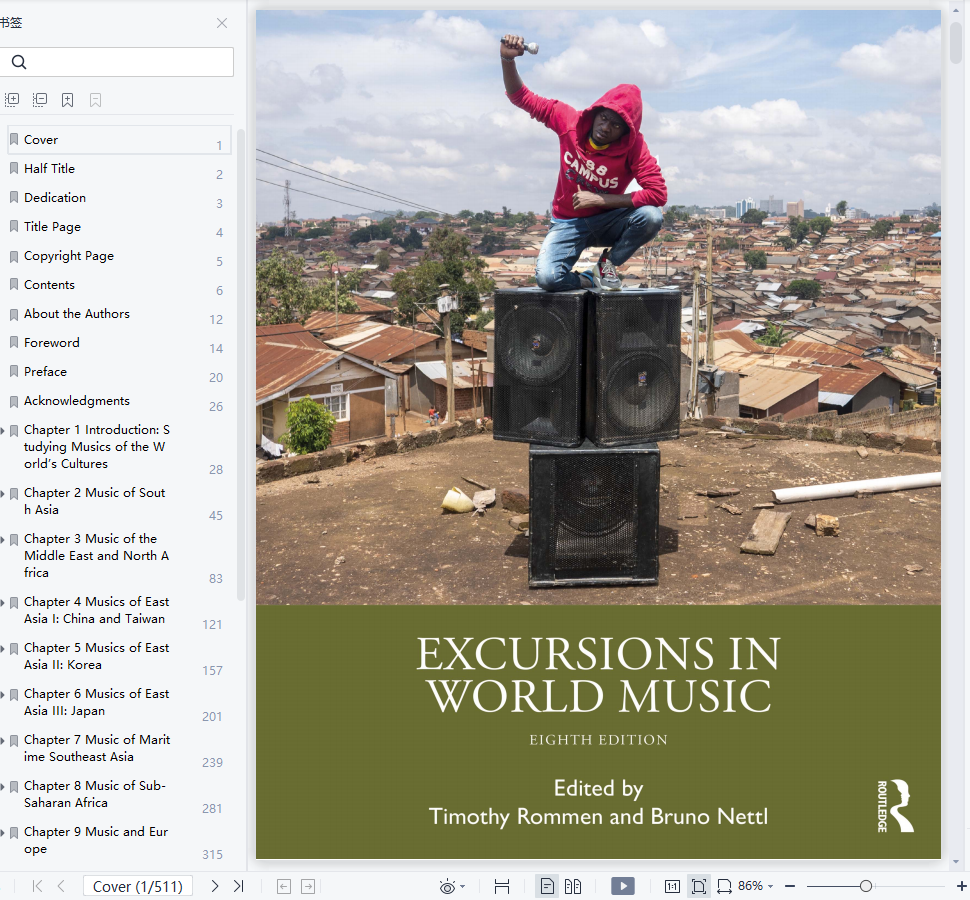The width and height of the screenshot is (970, 900).
Task: Zoom out with the minus button
Action: point(790,886)
